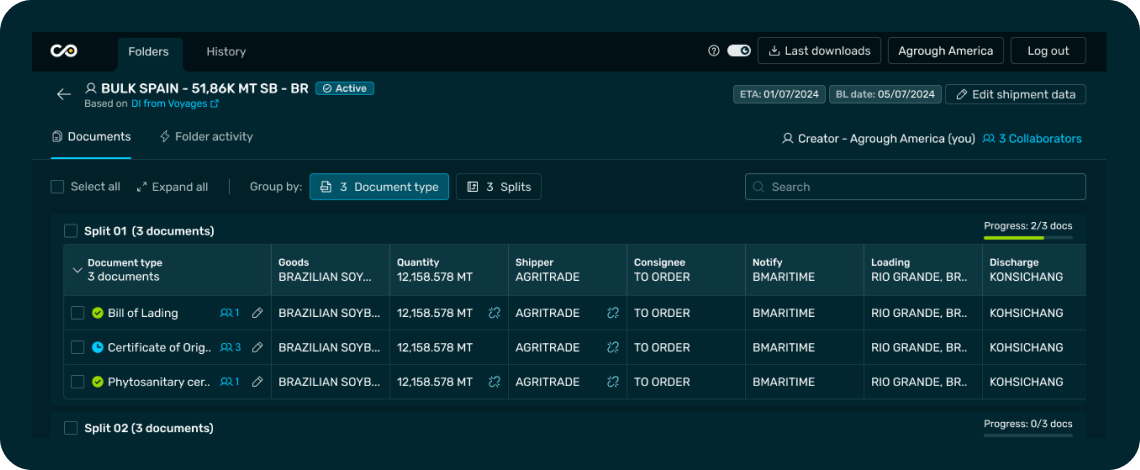Click the Notify column header
This screenshot has height=470, width=1140.
[804, 270]
